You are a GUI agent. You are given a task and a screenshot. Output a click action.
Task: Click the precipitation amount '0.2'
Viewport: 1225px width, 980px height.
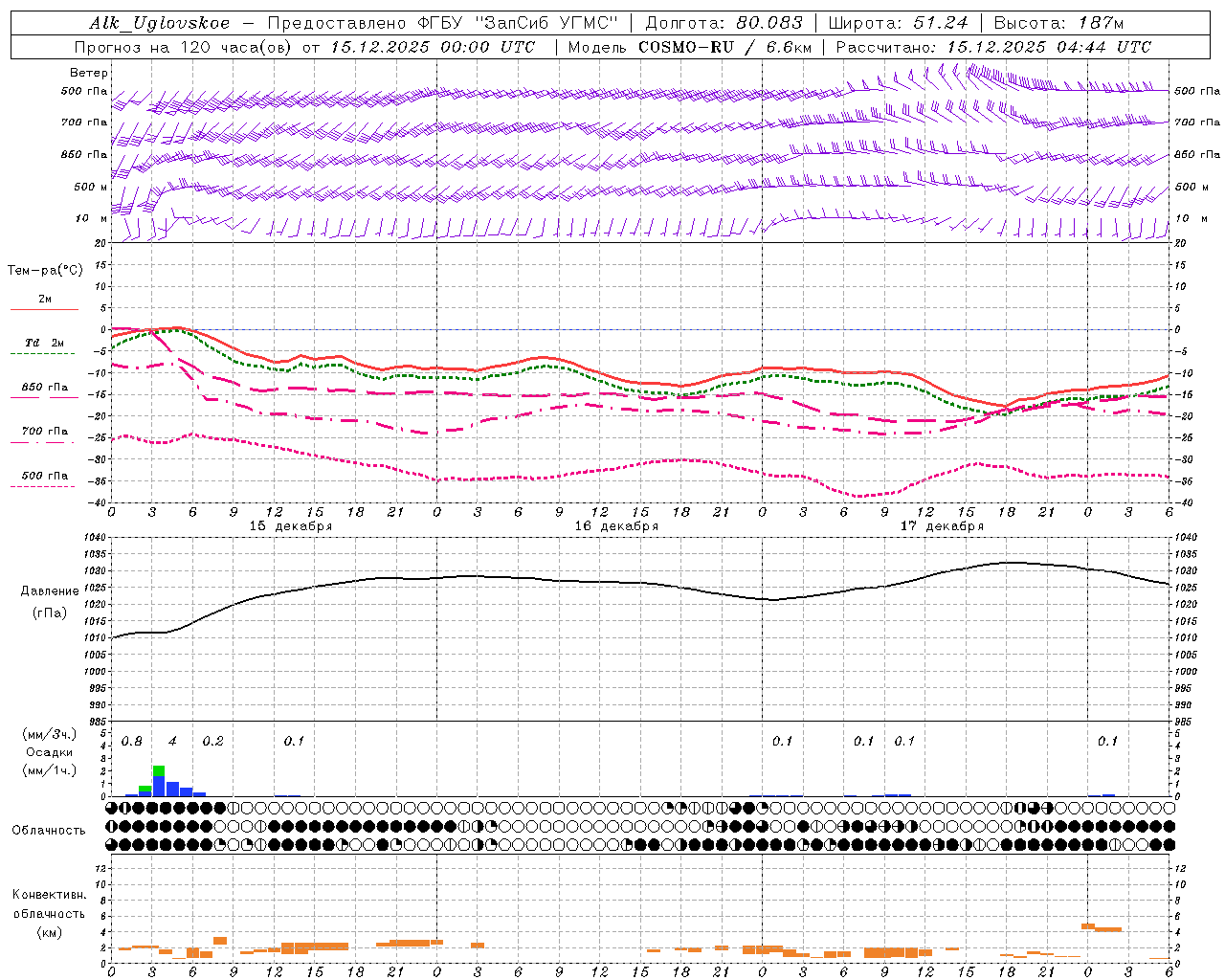click(212, 742)
